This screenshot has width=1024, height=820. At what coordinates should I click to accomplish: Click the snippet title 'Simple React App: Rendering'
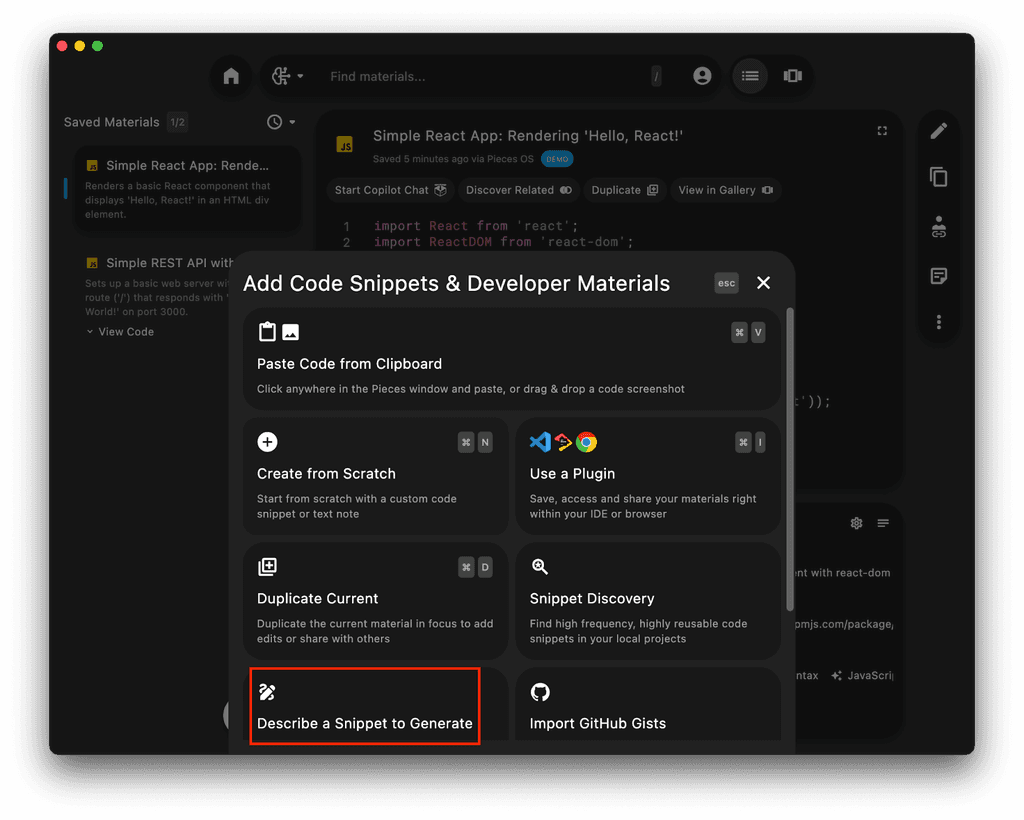click(x=528, y=136)
